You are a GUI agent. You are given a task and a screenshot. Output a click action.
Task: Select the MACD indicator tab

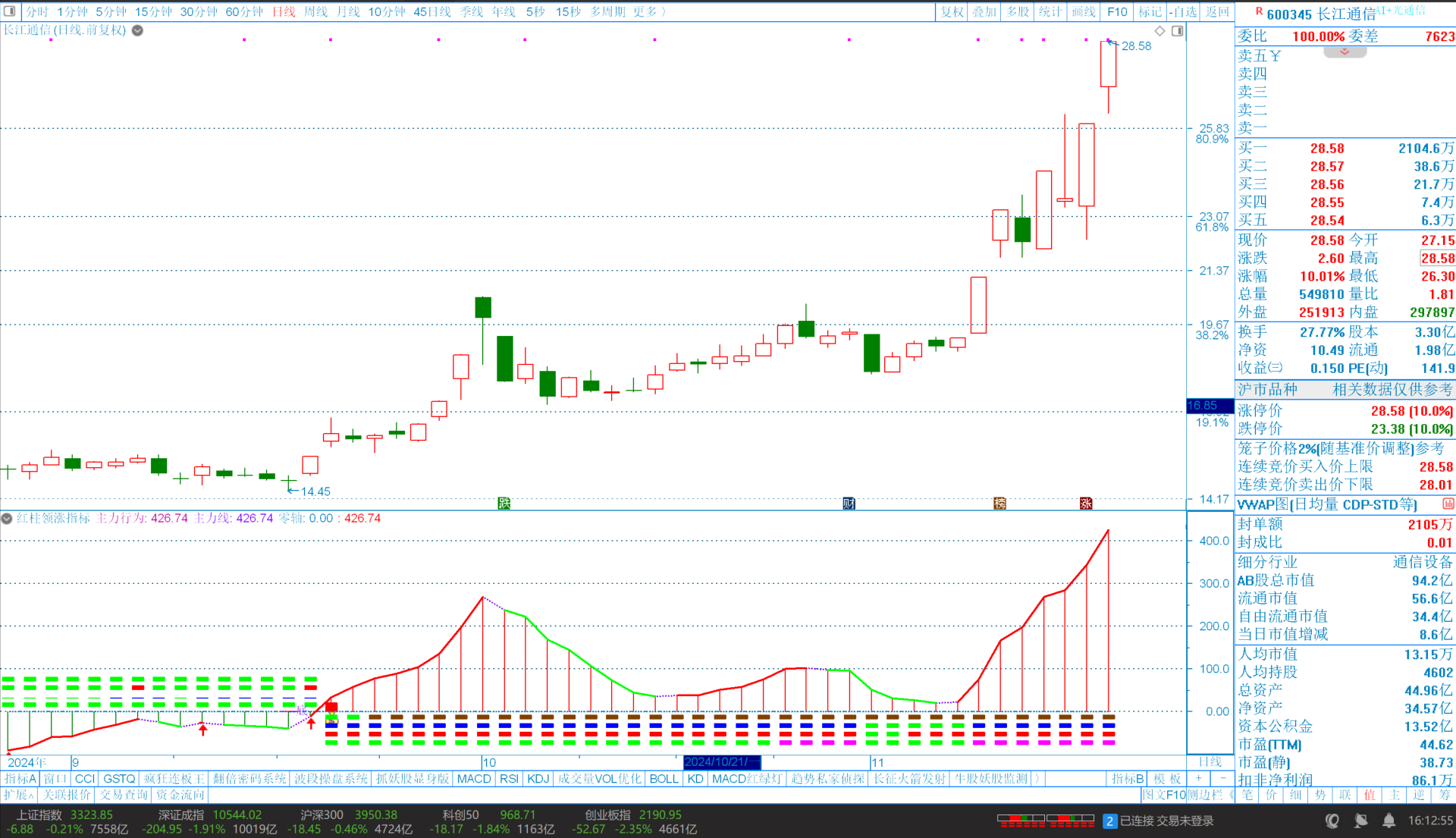[474, 779]
